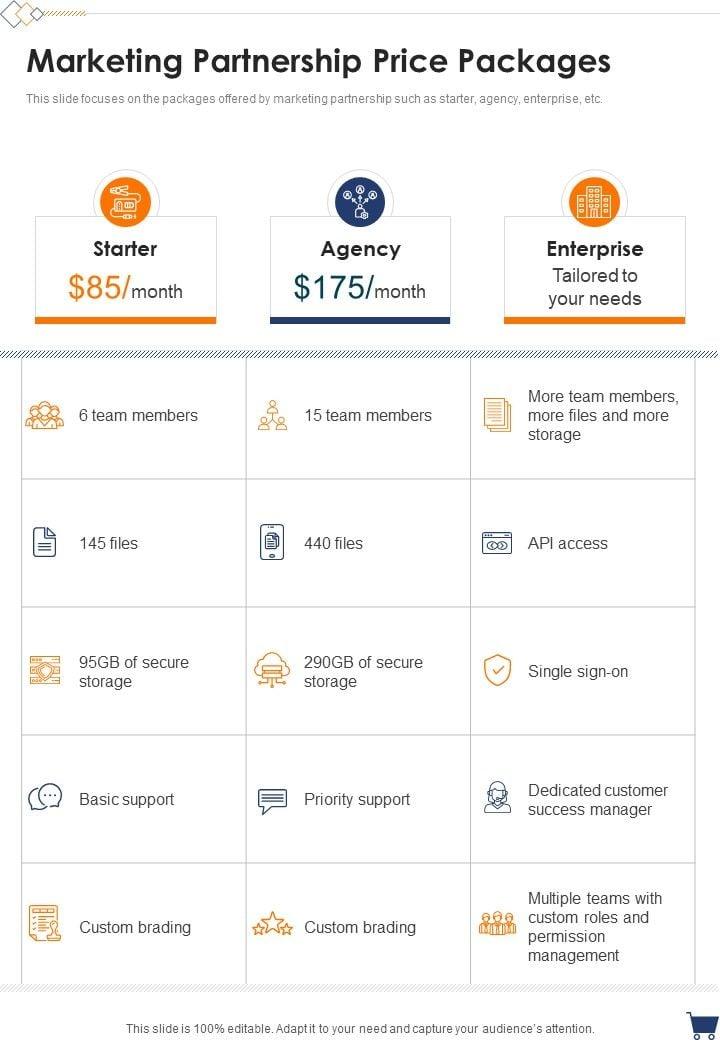Click the 145 files document icon
This screenshot has width=720, height=1040.
point(44,543)
